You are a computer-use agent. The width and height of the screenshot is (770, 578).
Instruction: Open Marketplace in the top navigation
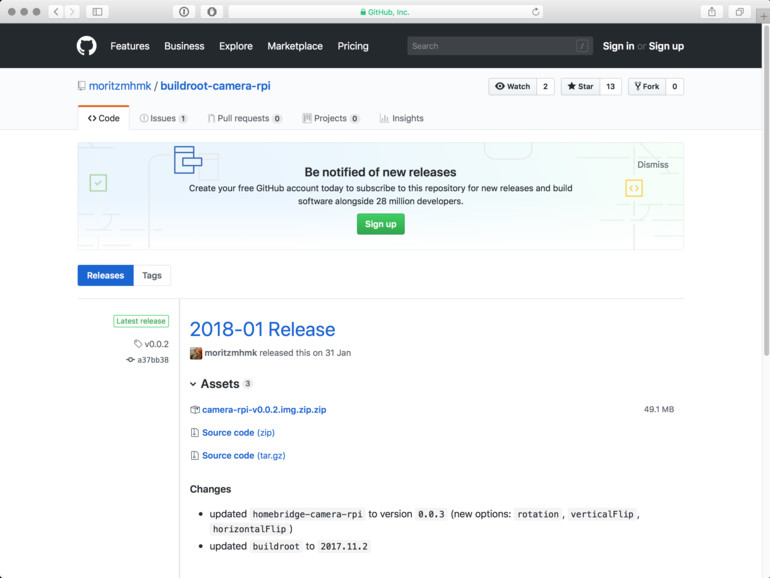click(x=295, y=46)
